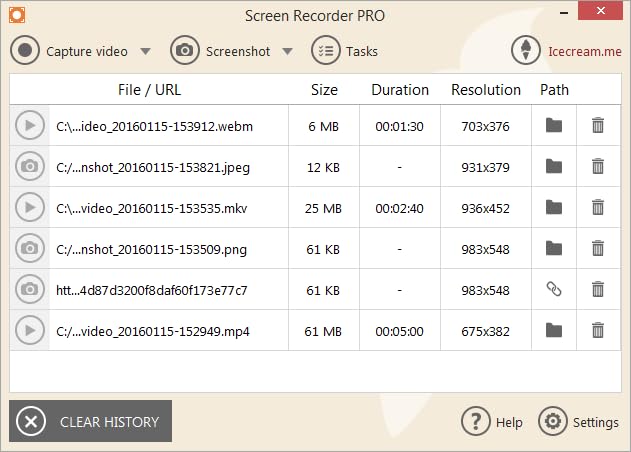Delete the 152949.mp4 recording
This screenshot has height=452, width=631.
pyautogui.click(x=598, y=330)
